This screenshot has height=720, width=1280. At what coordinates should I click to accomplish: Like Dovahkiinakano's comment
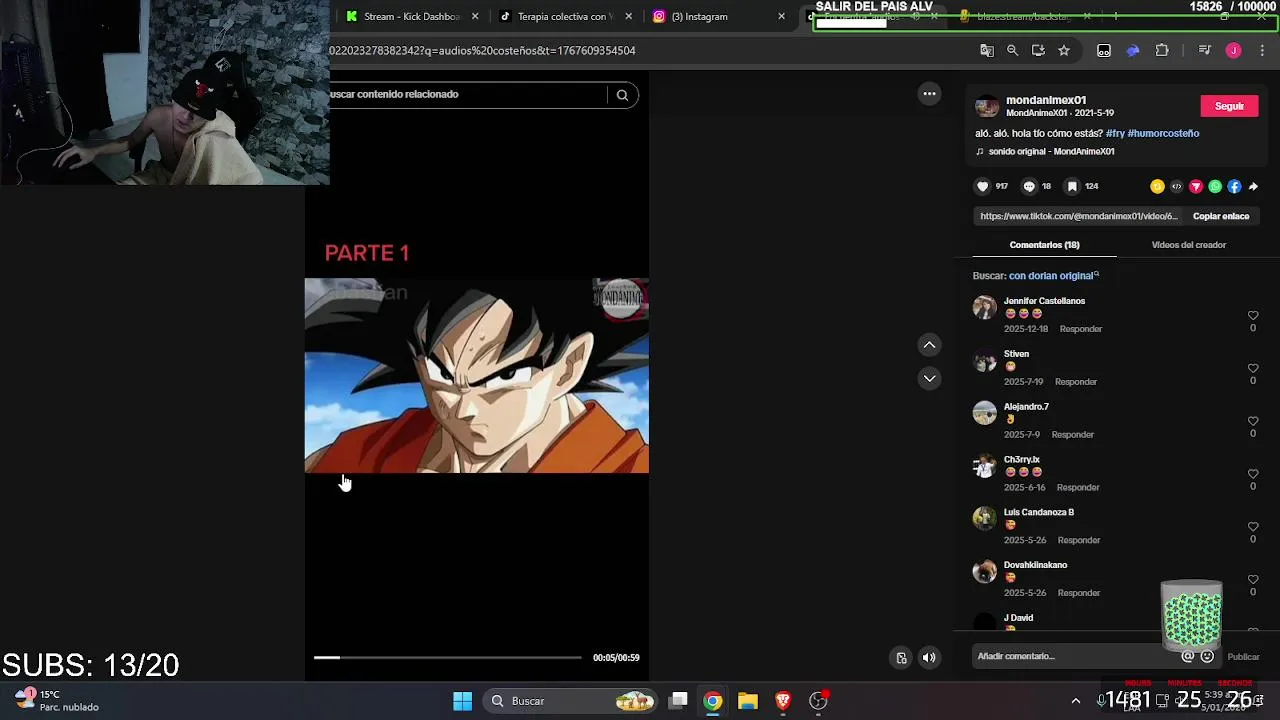click(1253, 580)
